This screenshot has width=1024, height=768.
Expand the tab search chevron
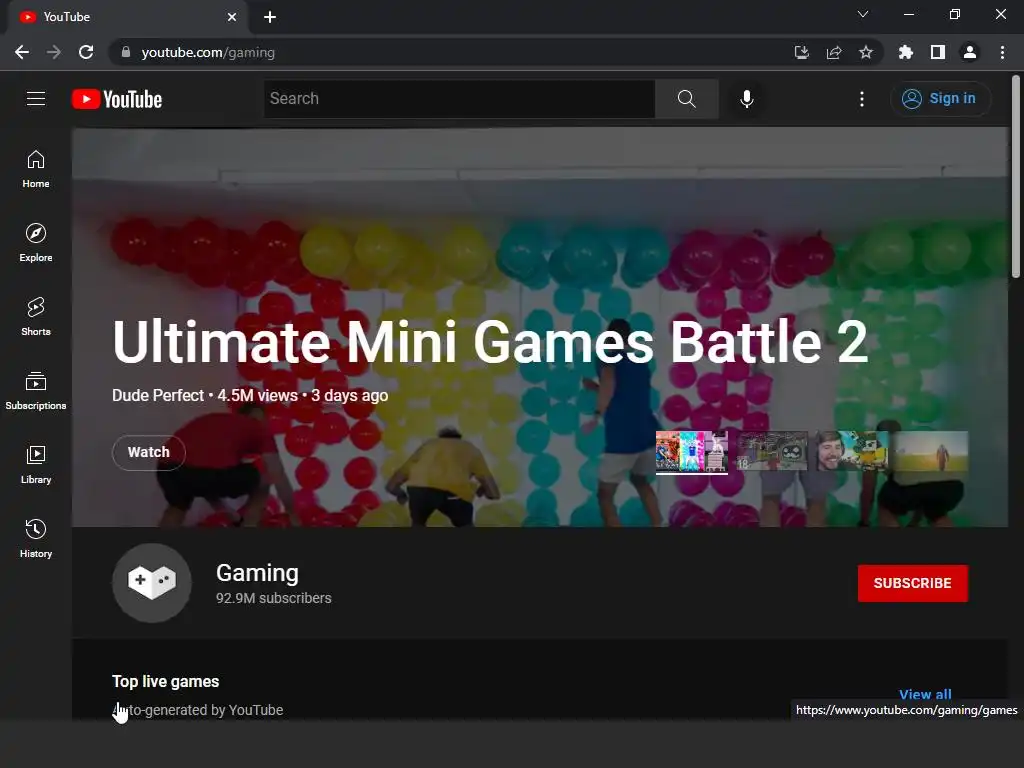863,14
